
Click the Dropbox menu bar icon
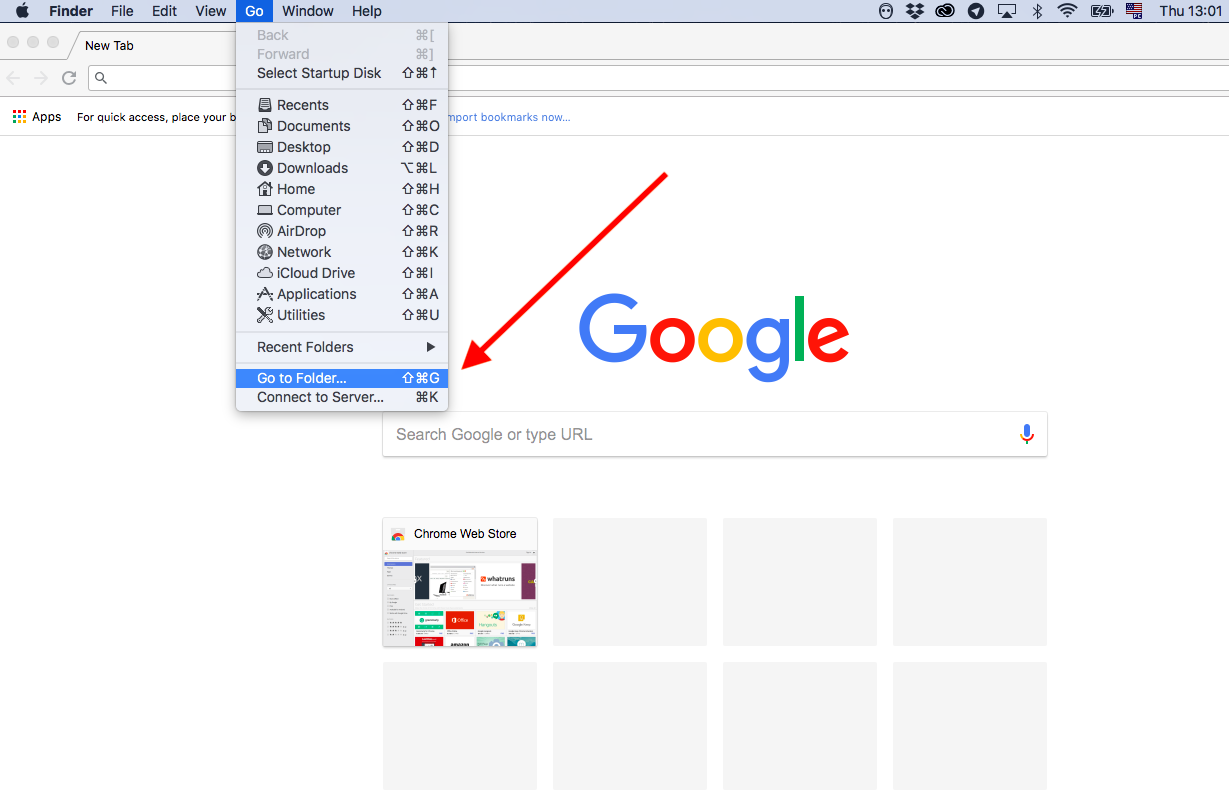914,11
